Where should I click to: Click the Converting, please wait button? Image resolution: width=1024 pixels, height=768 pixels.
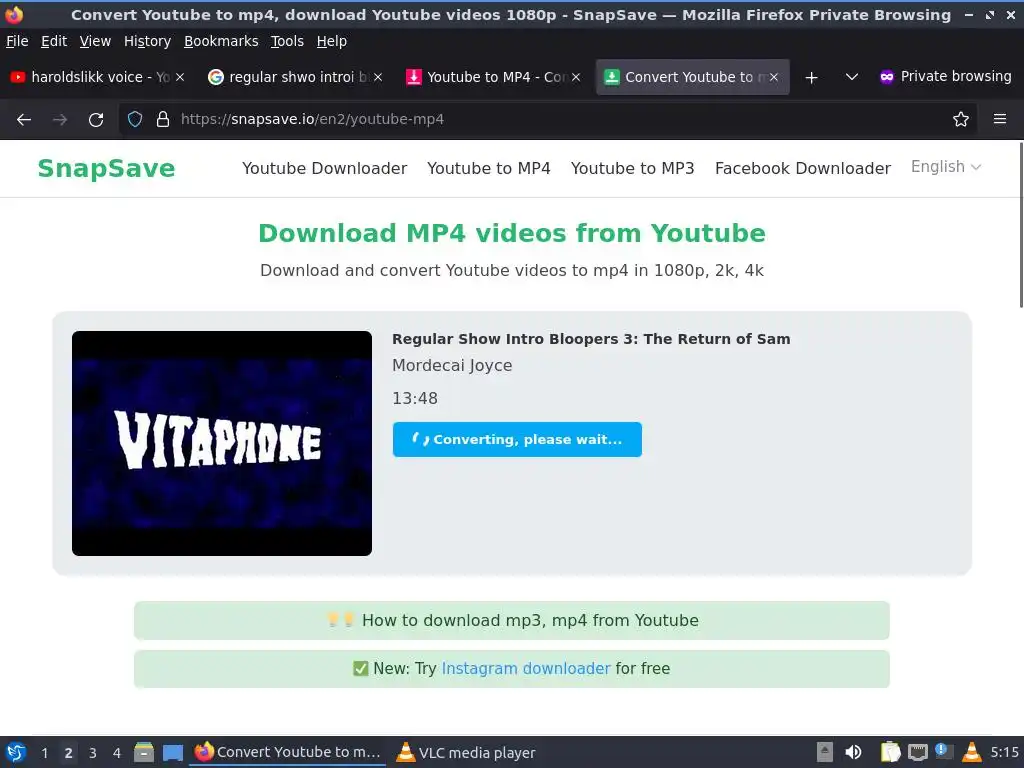click(517, 440)
